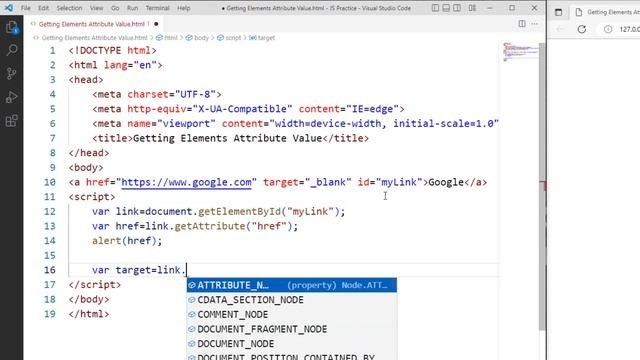The height and width of the screenshot is (360, 640).
Task: Minimize the VS Code window
Action: click(490, 8)
